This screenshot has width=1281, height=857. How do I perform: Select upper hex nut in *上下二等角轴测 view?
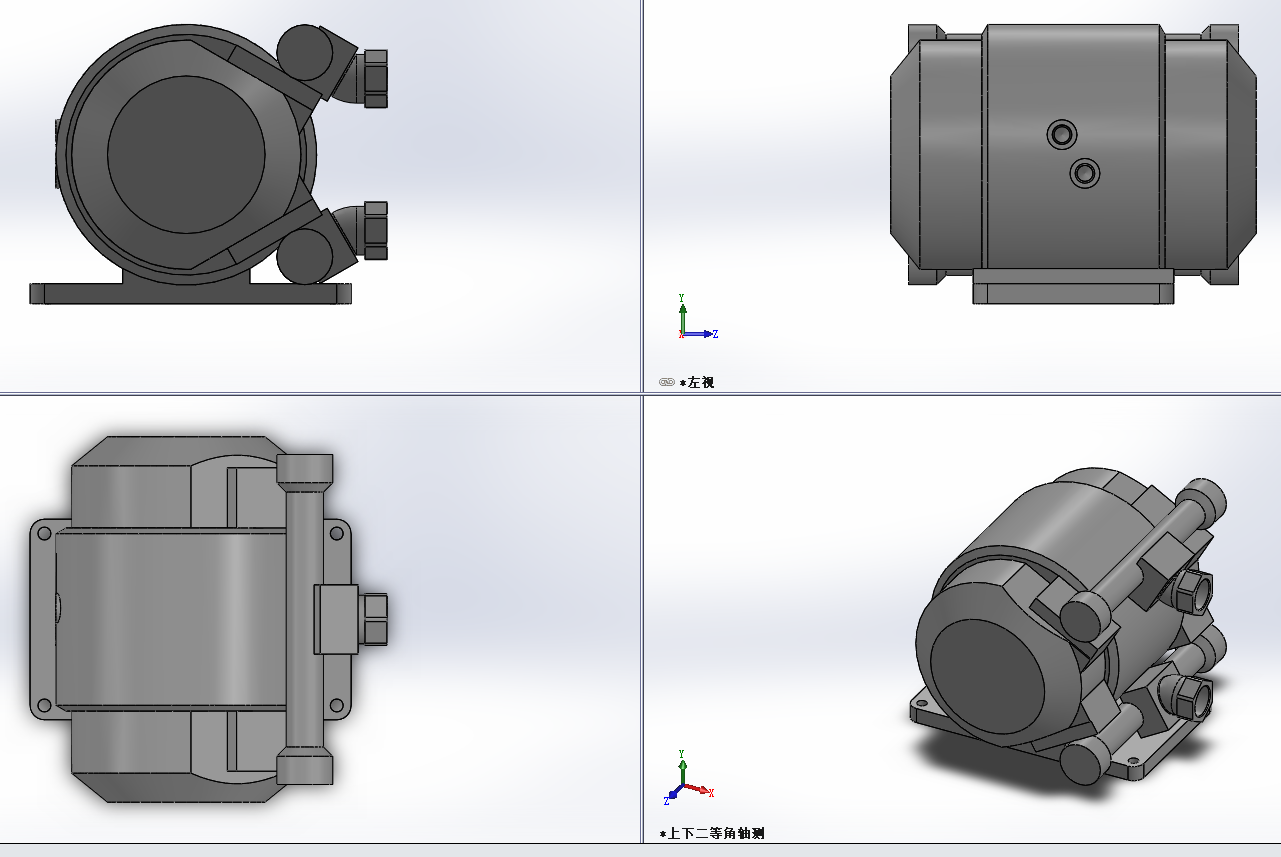pos(1193,593)
